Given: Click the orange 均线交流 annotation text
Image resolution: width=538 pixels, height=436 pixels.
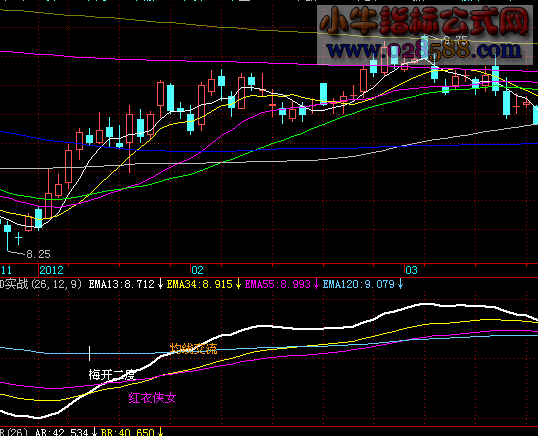Looking at the screenshot, I should (194, 349).
